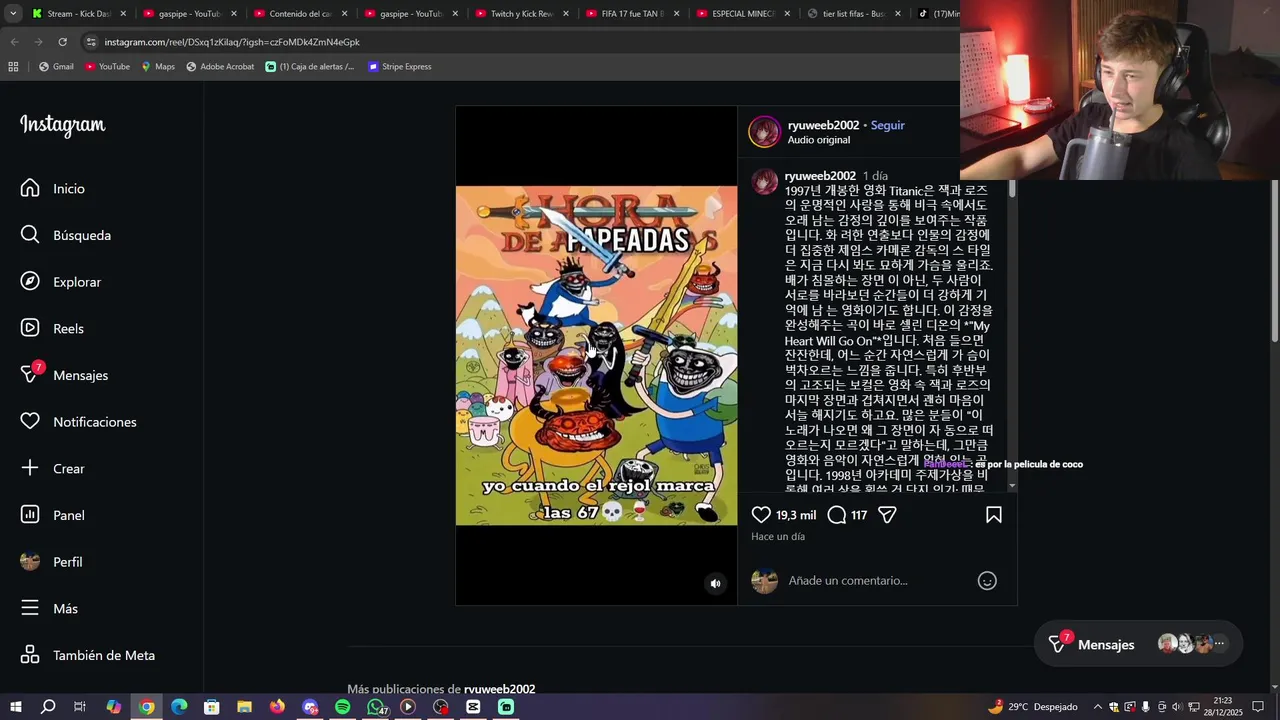Click the Chrome address bar URL
Image resolution: width=1280 pixels, height=720 pixels.
232,42
